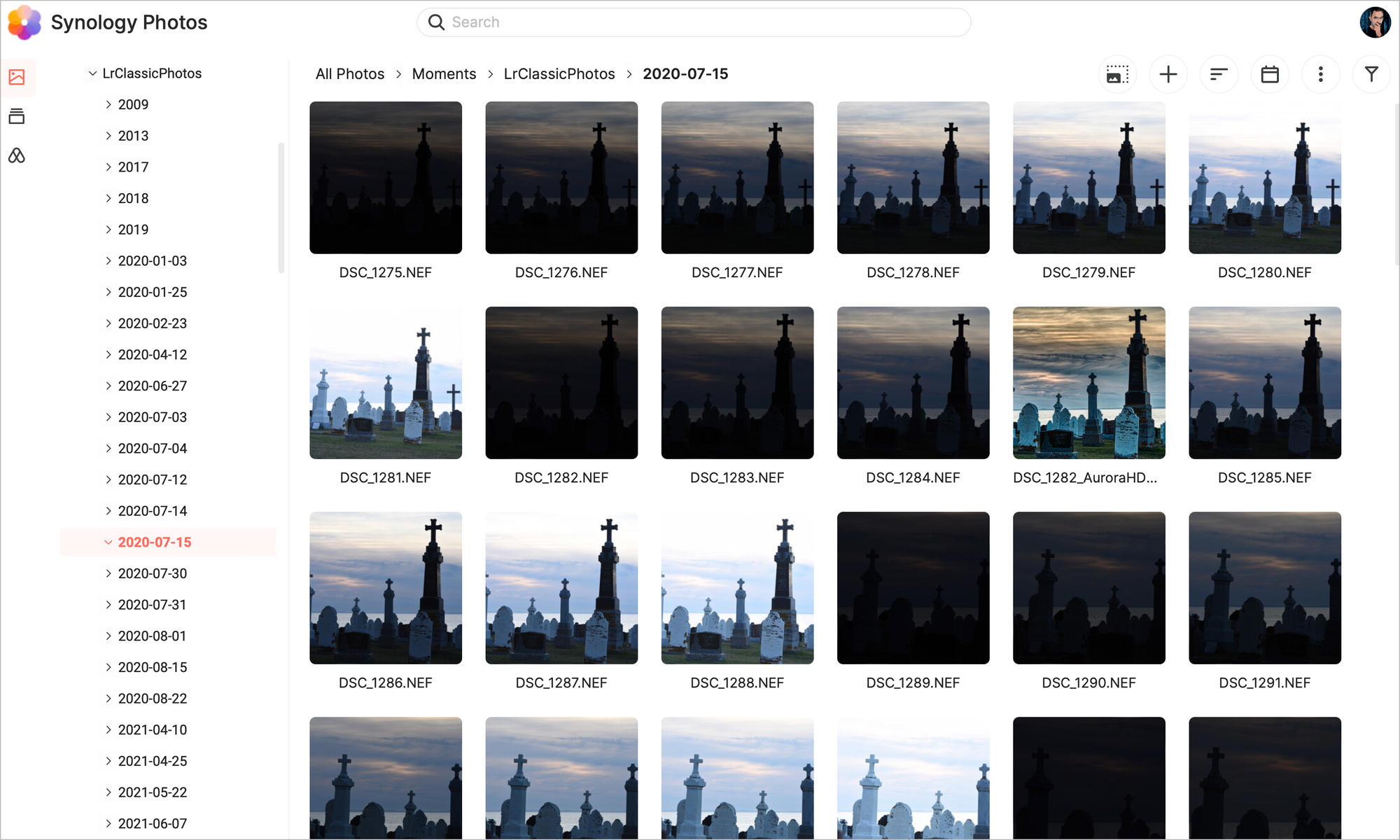Screen dimensions: 1400x840
Task: Open the more options three-dot menu
Action: (x=1321, y=73)
